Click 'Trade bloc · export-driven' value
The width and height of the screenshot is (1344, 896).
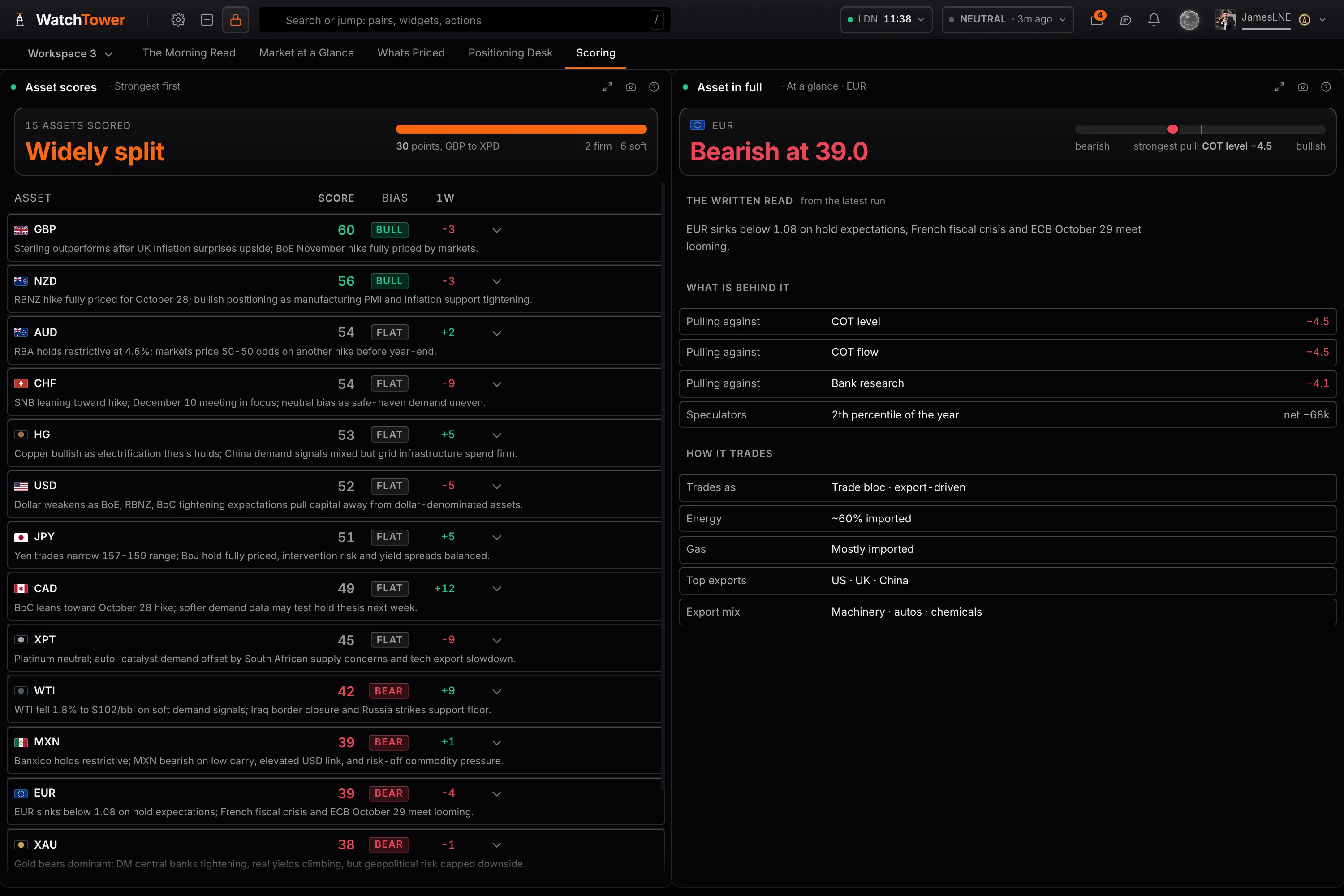pyautogui.click(x=898, y=487)
